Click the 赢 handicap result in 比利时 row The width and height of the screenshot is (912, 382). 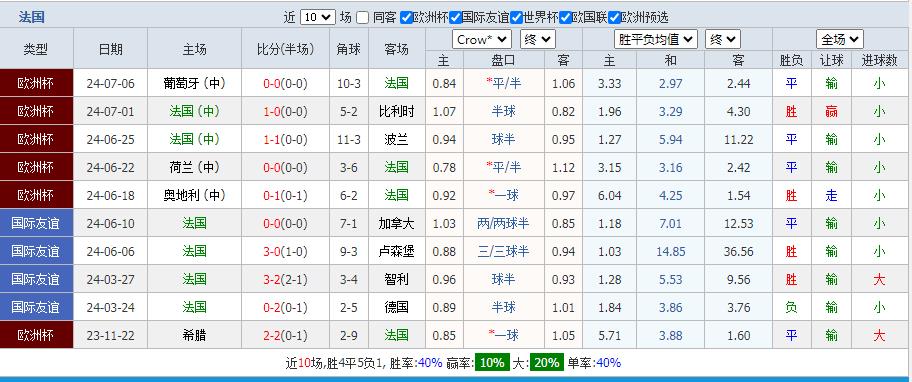click(832, 111)
